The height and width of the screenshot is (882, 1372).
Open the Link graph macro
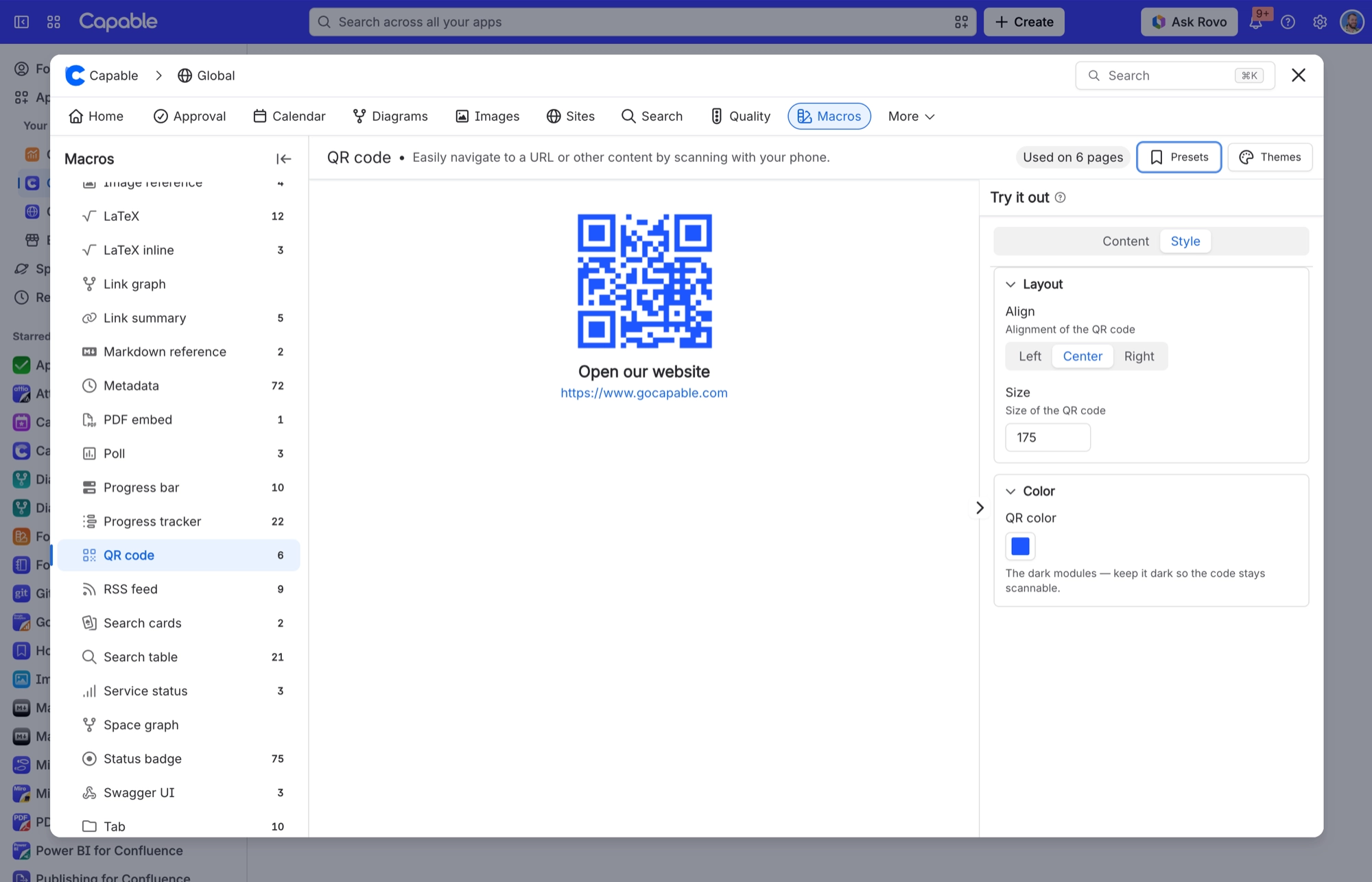point(179,284)
